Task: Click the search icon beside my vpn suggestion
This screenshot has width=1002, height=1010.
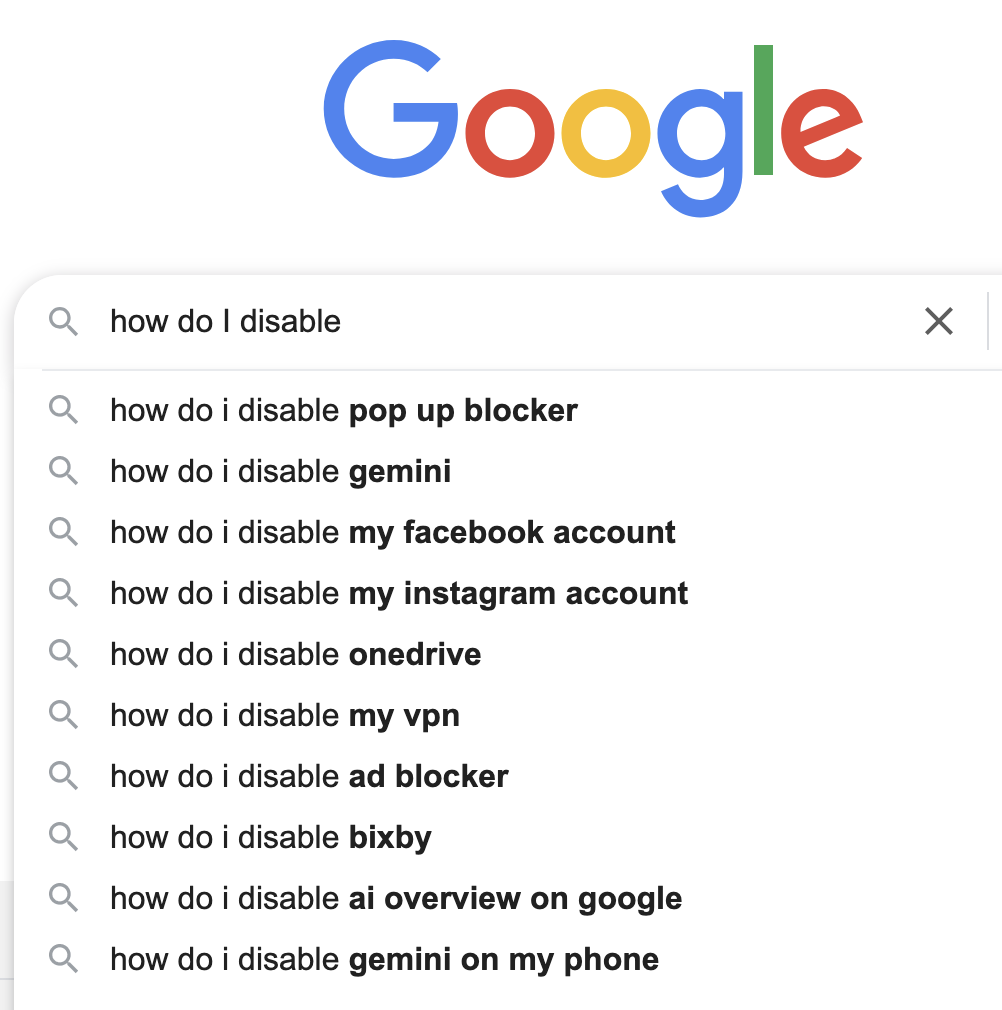Action: tap(63, 715)
